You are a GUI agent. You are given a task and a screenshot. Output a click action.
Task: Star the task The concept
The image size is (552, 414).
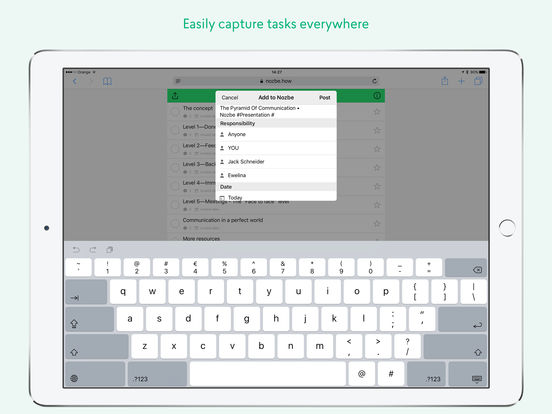click(377, 112)
